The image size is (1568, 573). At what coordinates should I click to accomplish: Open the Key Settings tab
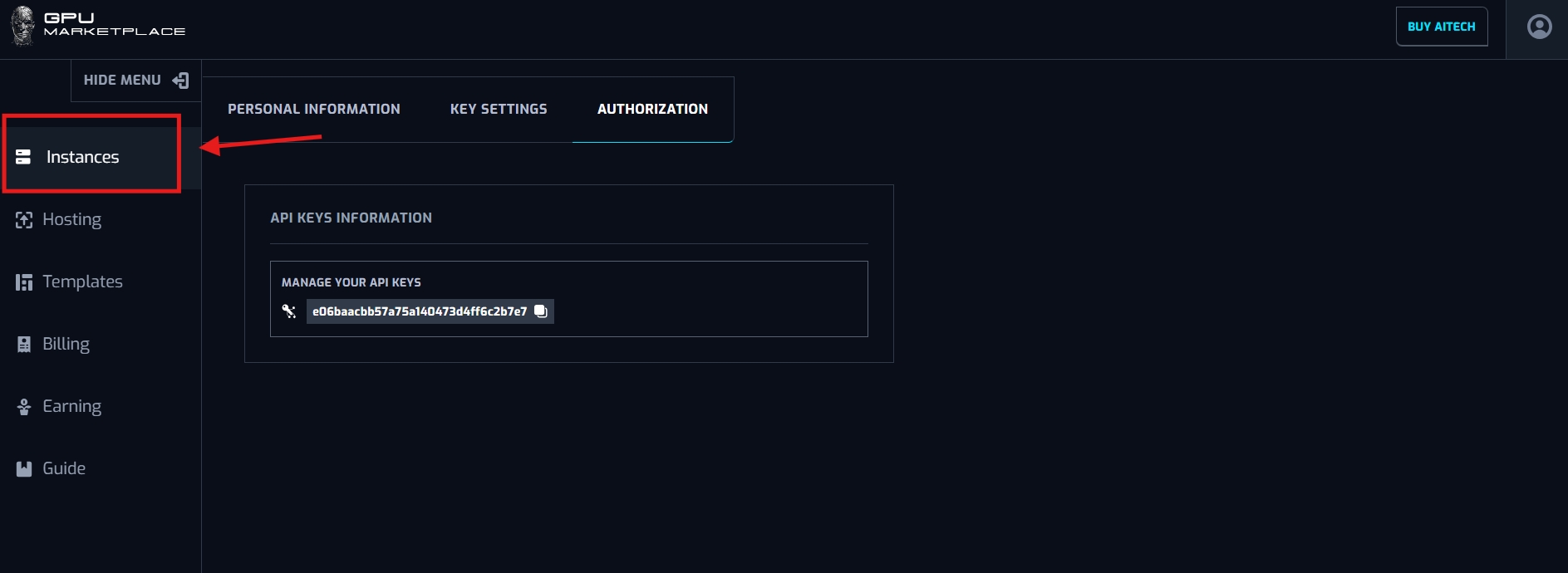[x=499, y=109]
